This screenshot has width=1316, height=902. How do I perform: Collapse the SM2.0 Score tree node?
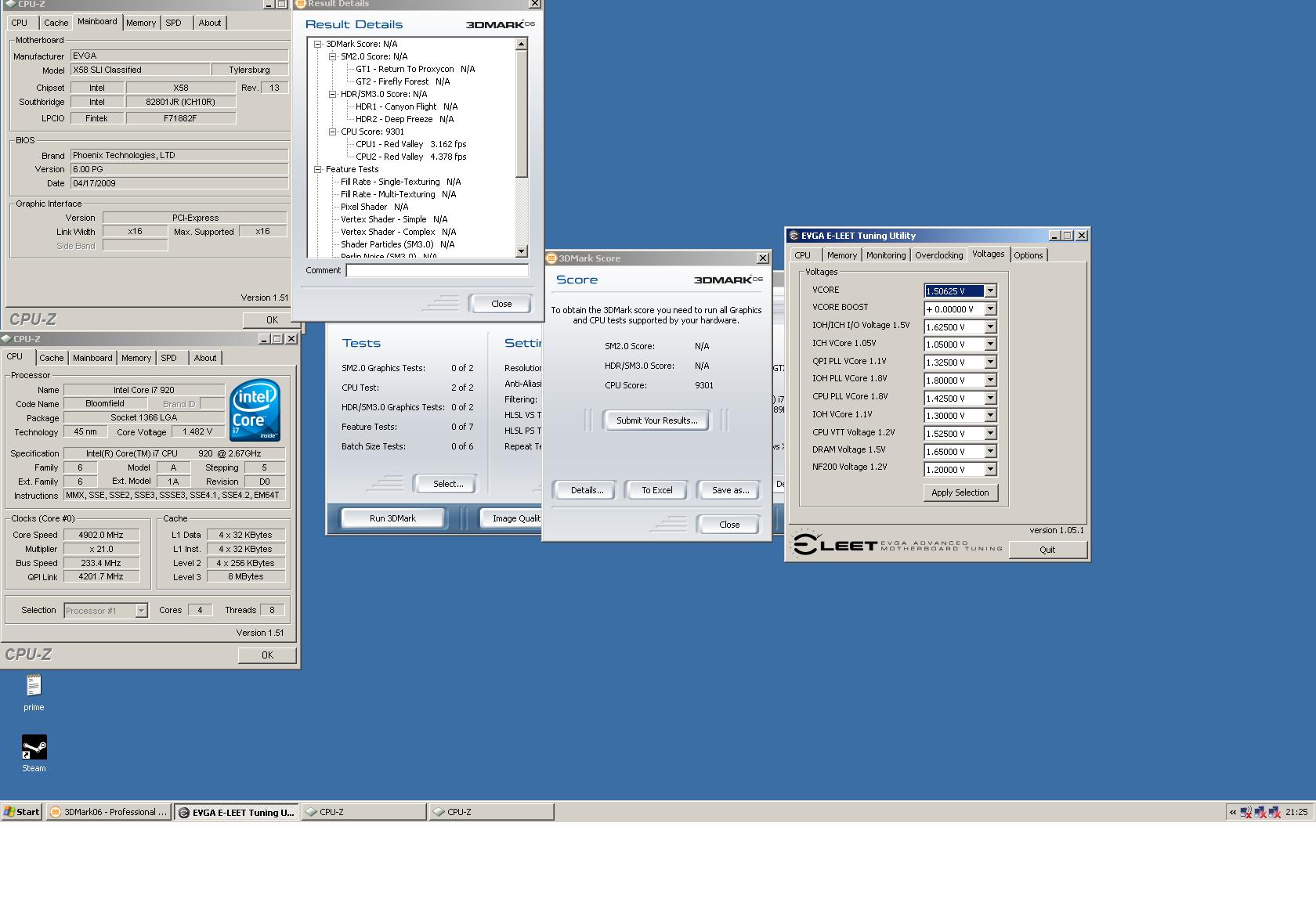(333, 56)
